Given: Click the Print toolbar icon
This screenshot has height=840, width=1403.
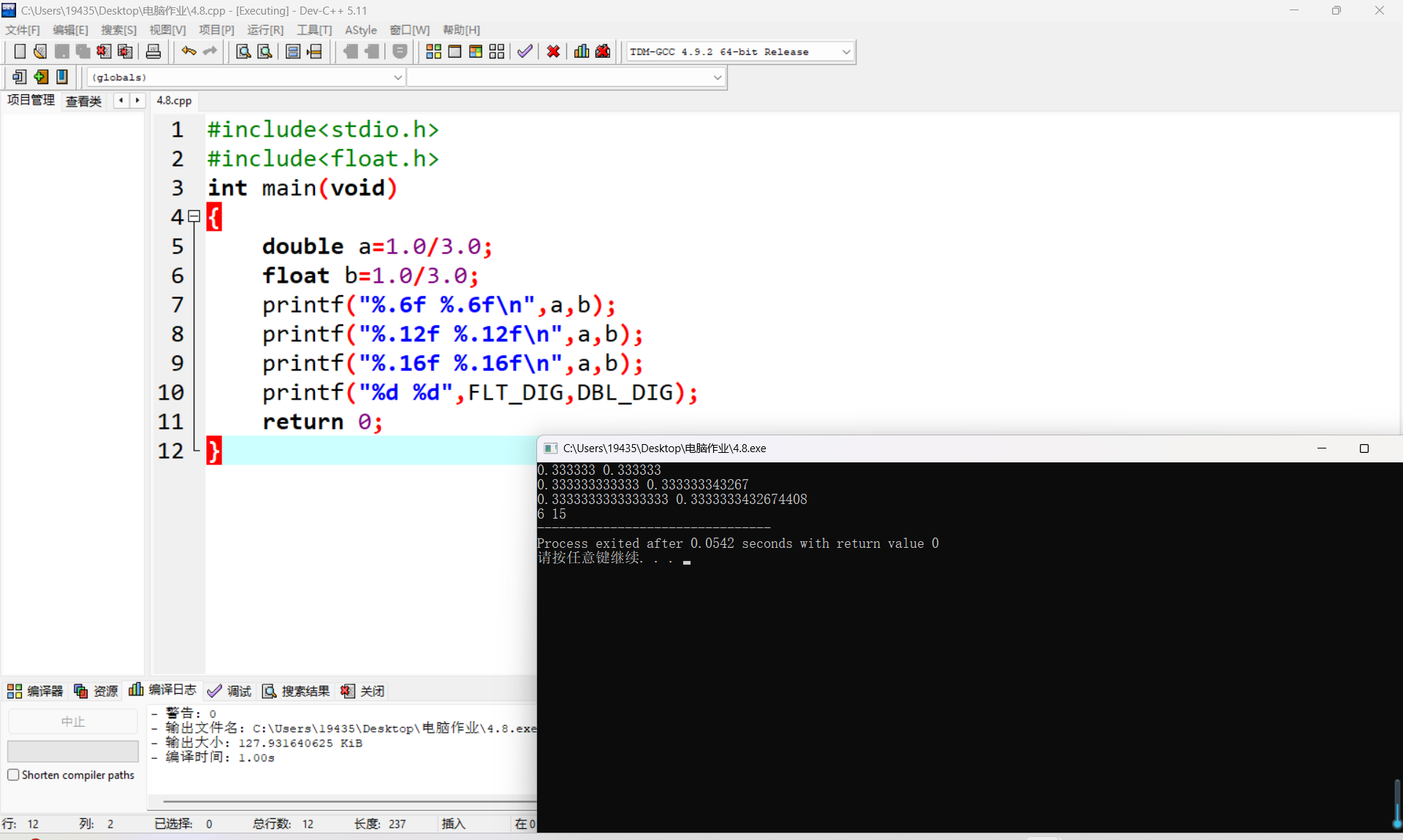Looking at the screenshot, I should point(153,51).
